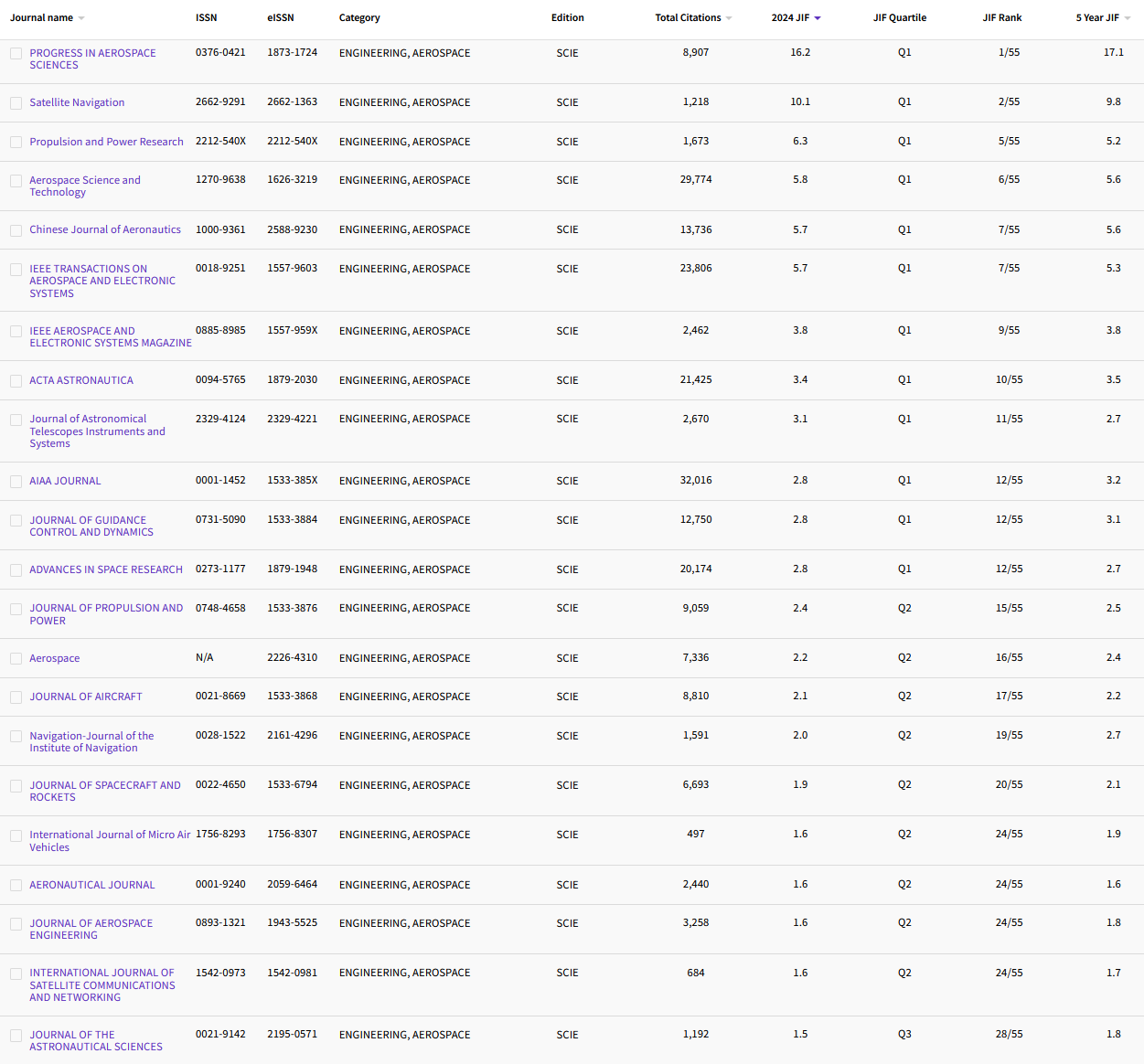The width and height of the screenshot is (1144, 1064).
Task: Open IEEE AEROSPACE AND ELECTRONIC SYSTEMS MAGAZINE
Action: (x=110, y=336)
